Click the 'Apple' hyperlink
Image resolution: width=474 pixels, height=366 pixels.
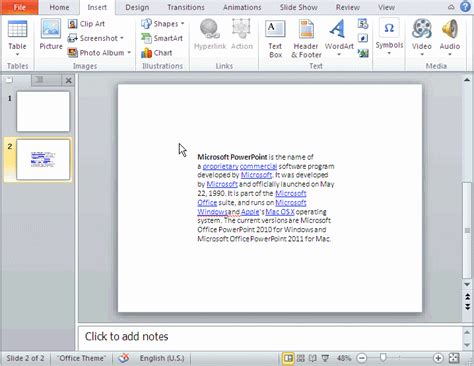coord(250,212)
